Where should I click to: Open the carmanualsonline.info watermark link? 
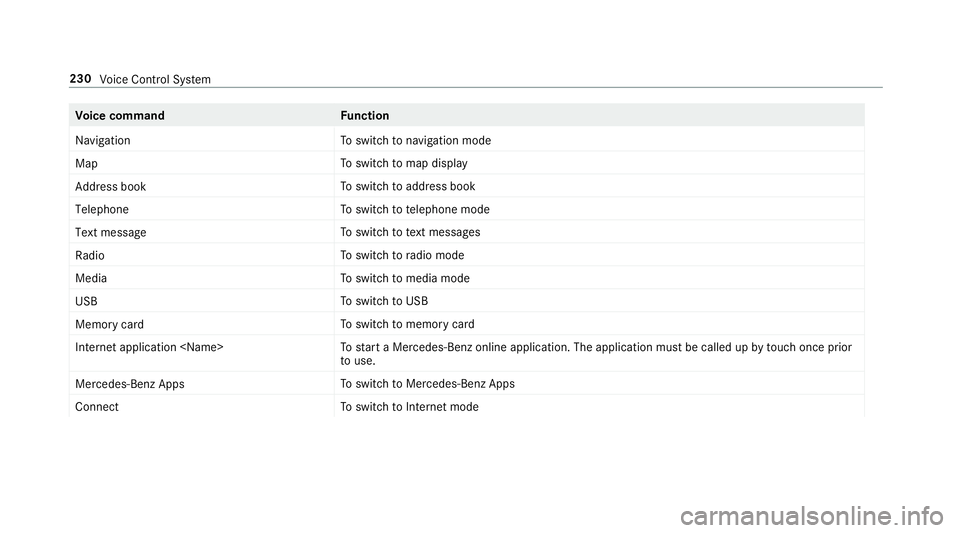pyautogui.click(x=812, y=516)
